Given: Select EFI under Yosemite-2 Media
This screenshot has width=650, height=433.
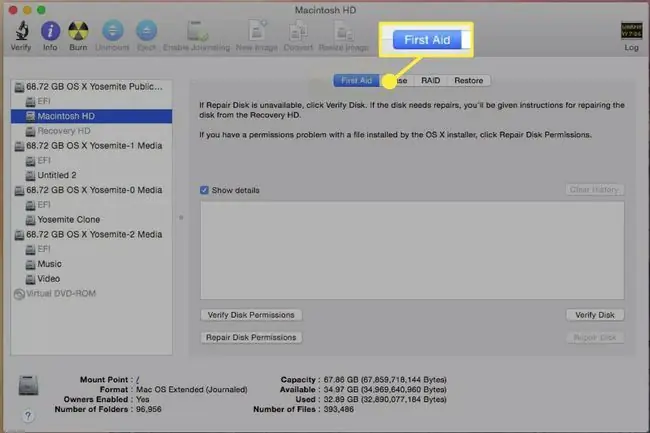Looking at the screenshot, I should (x=92, y=249).
